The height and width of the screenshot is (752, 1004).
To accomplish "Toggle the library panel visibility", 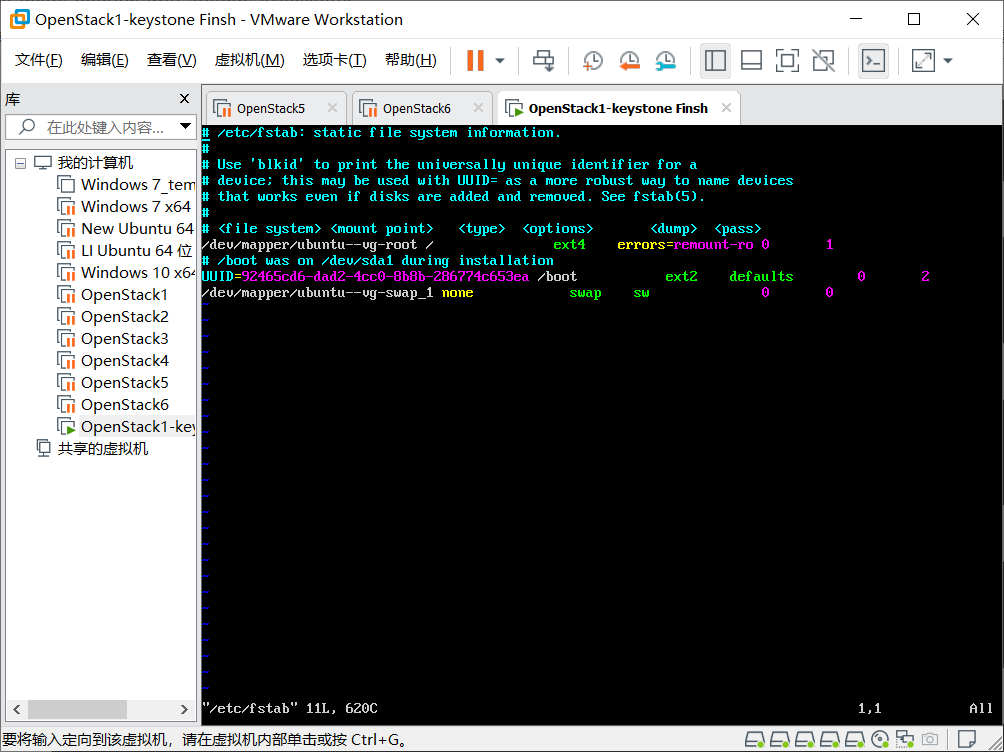I will [x=715, y=61].
